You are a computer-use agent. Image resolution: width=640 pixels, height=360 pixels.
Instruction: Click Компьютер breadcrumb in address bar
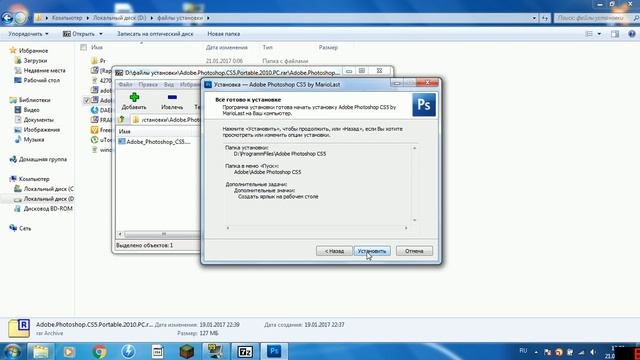tap(67, 18)
